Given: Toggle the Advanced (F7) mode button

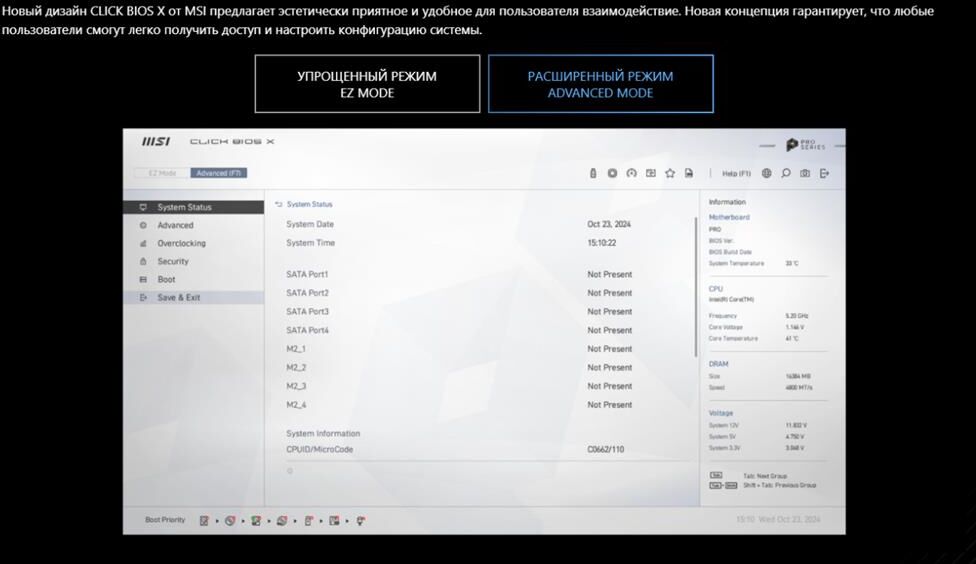Looking at the screenshot, I should pos(218,173).
